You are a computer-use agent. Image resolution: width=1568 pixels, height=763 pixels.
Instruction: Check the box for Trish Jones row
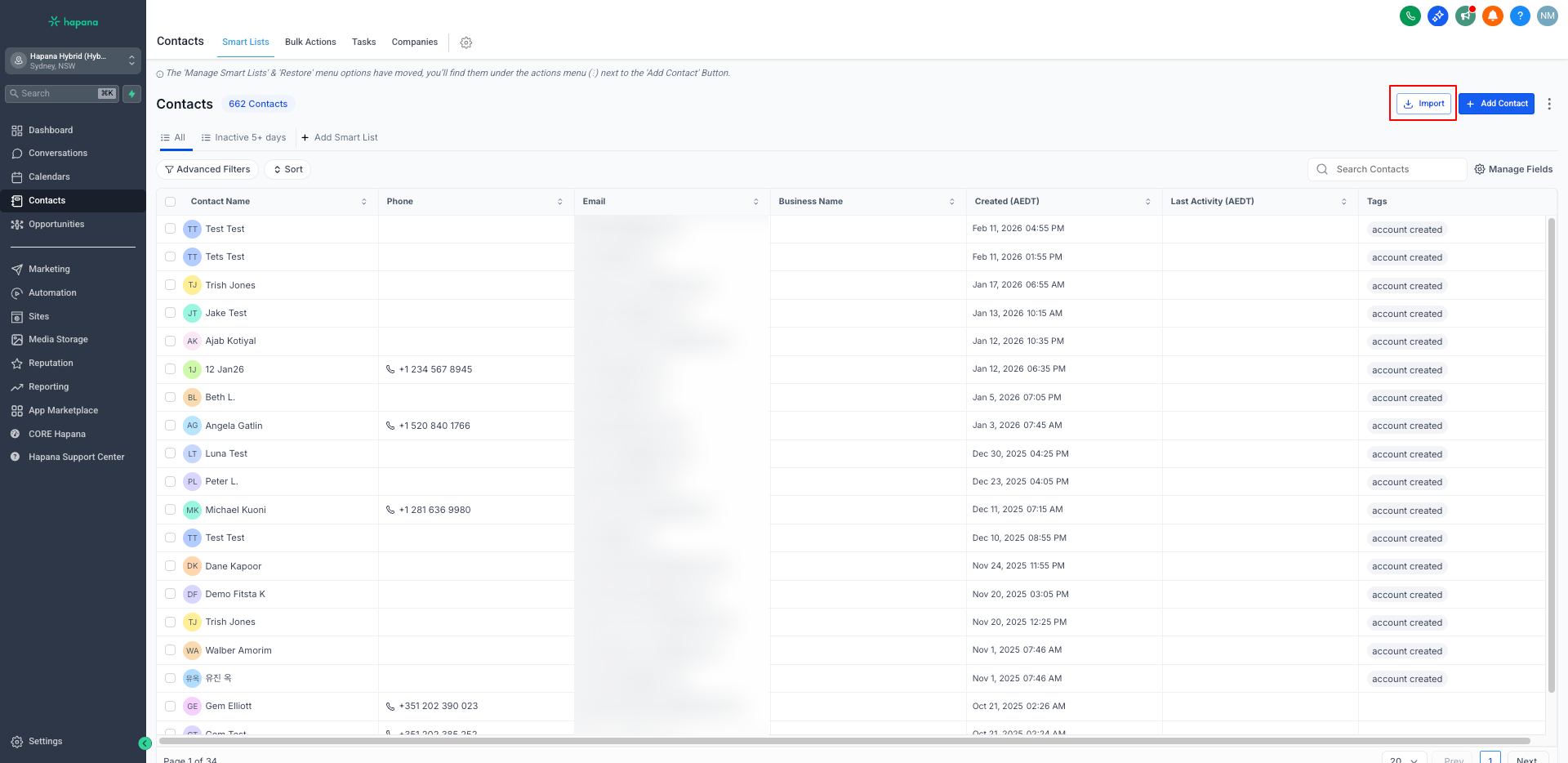coord(170,285)
